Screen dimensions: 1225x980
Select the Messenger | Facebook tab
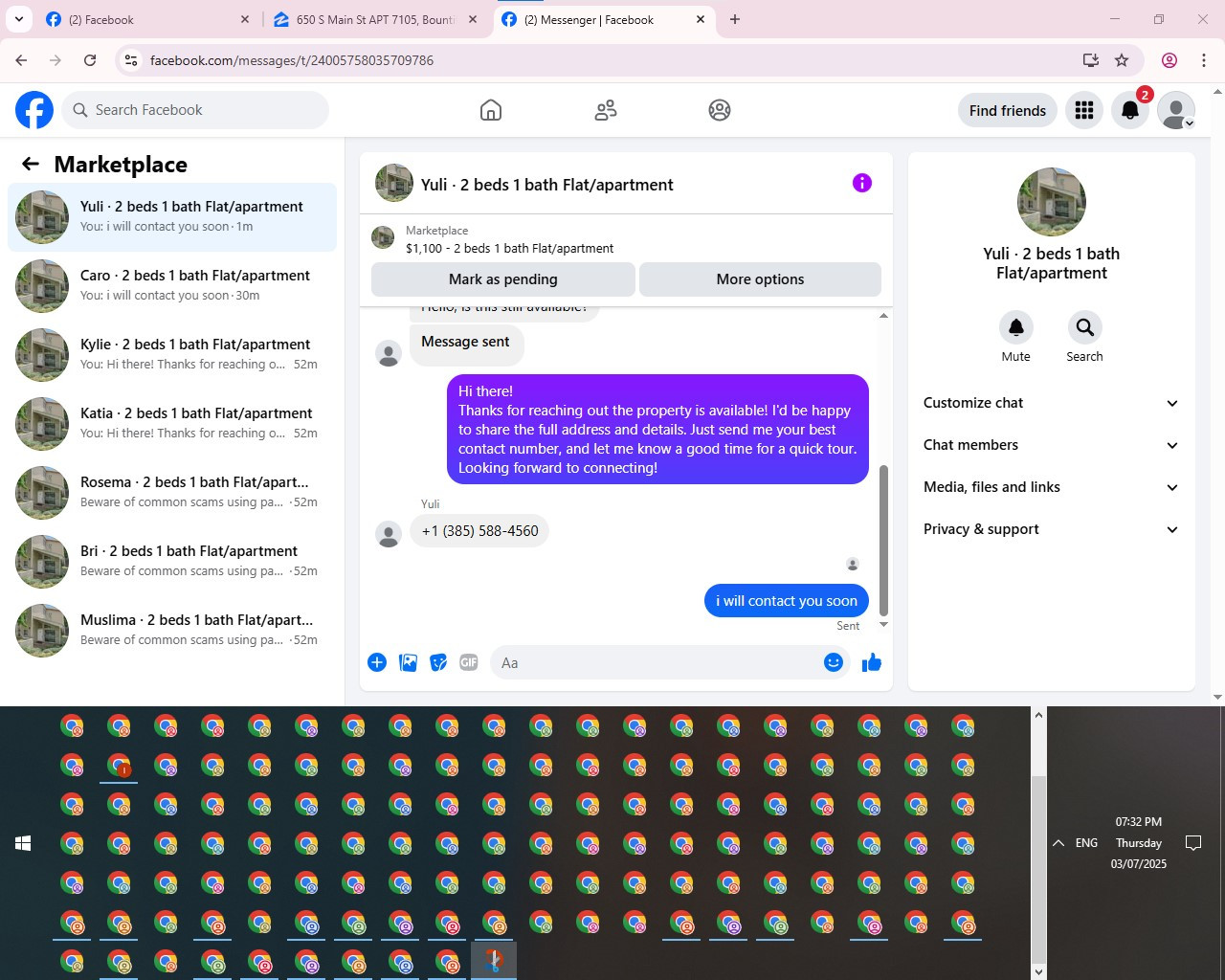click(x=605, y=19)
